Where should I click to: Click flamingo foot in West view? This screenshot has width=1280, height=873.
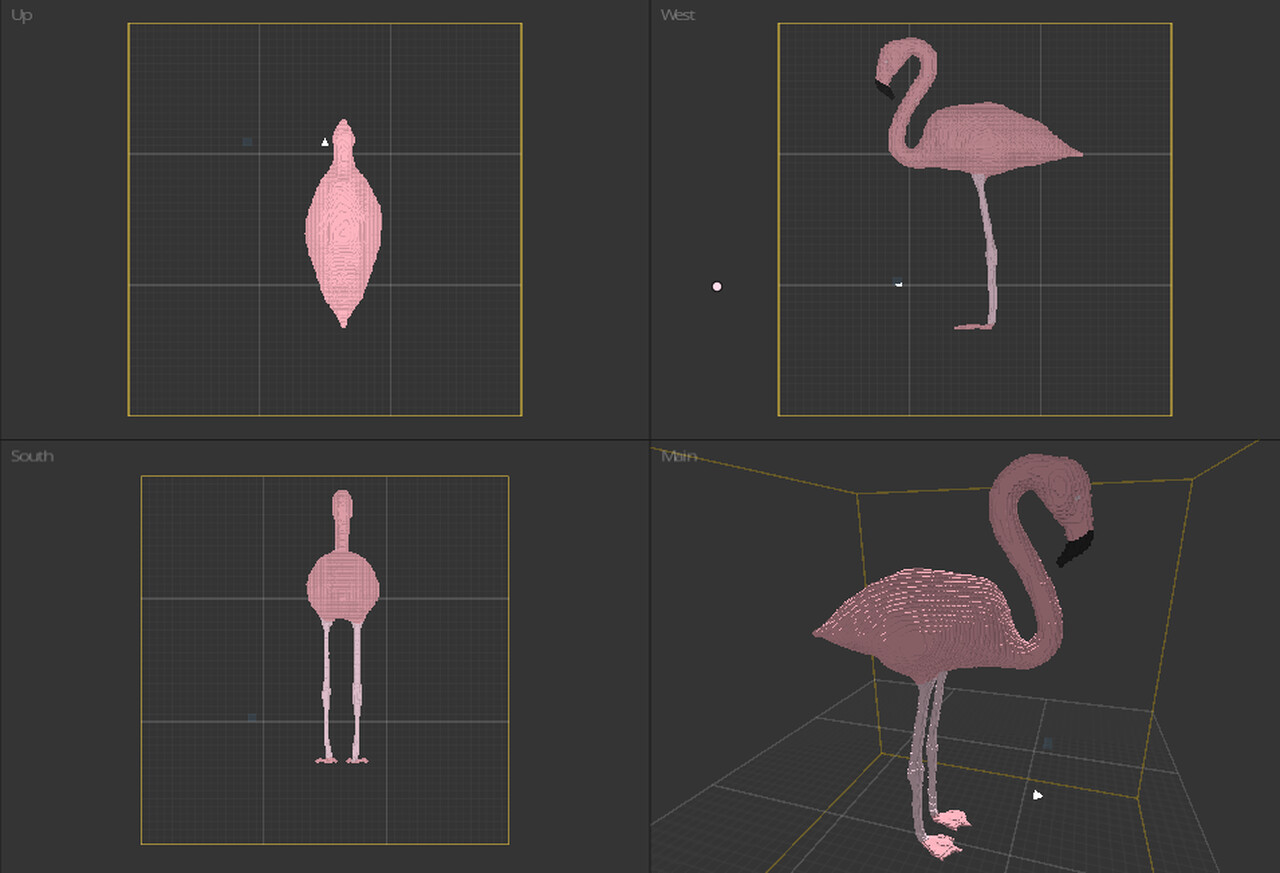[x=972, y=326]
